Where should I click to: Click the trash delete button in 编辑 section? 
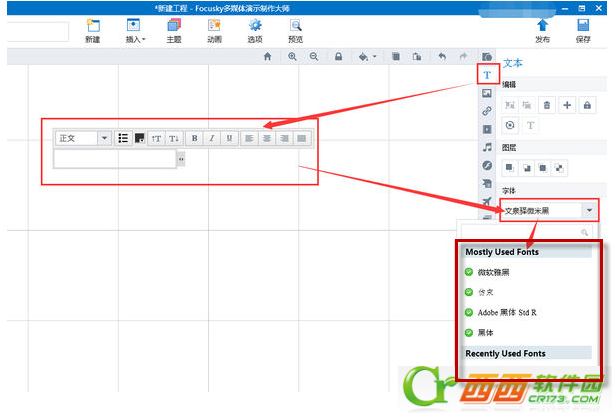(547, 105)
